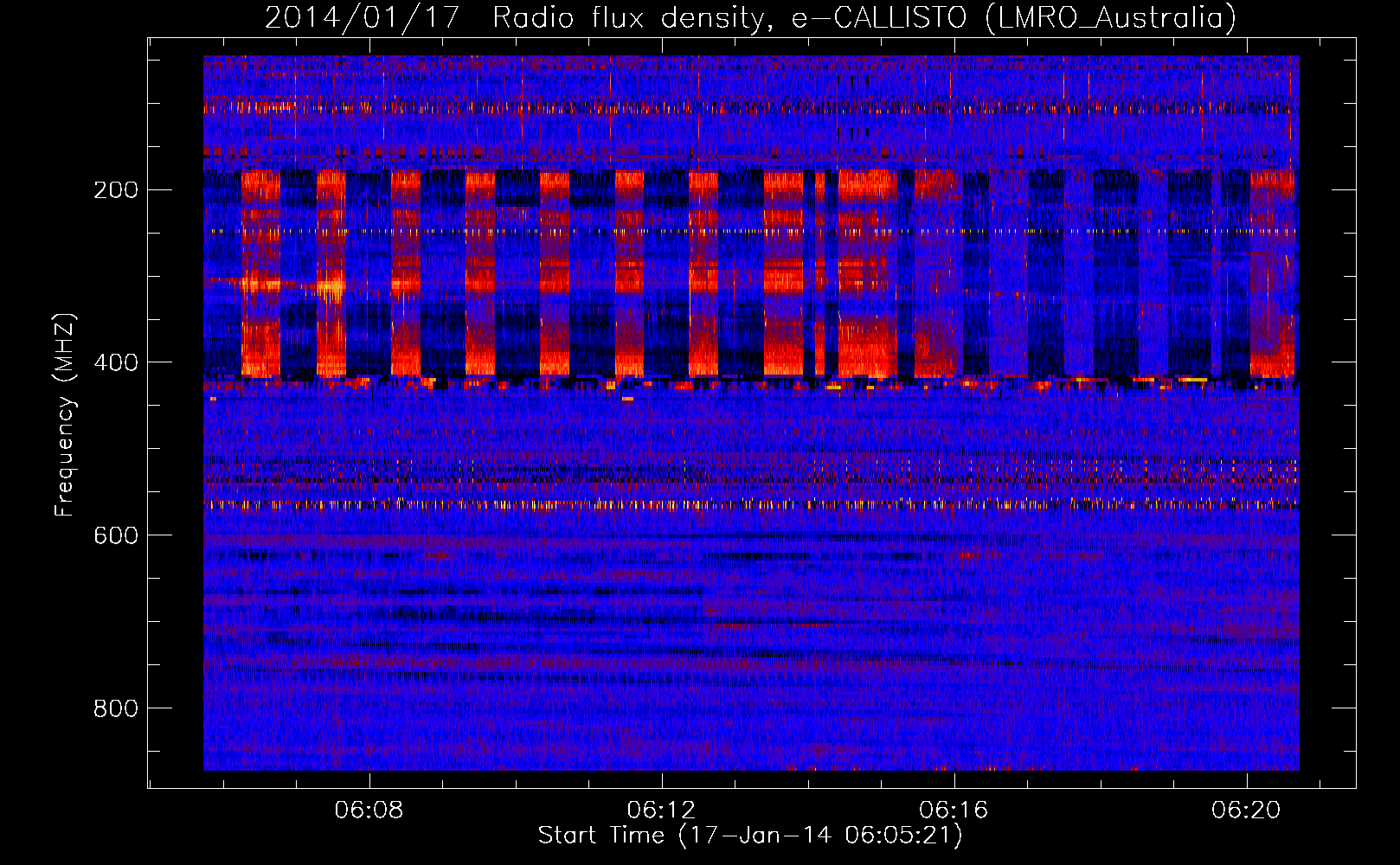Click the 06:16 time tick label
The image size is (1400, 865).
[x=954, y=811]
